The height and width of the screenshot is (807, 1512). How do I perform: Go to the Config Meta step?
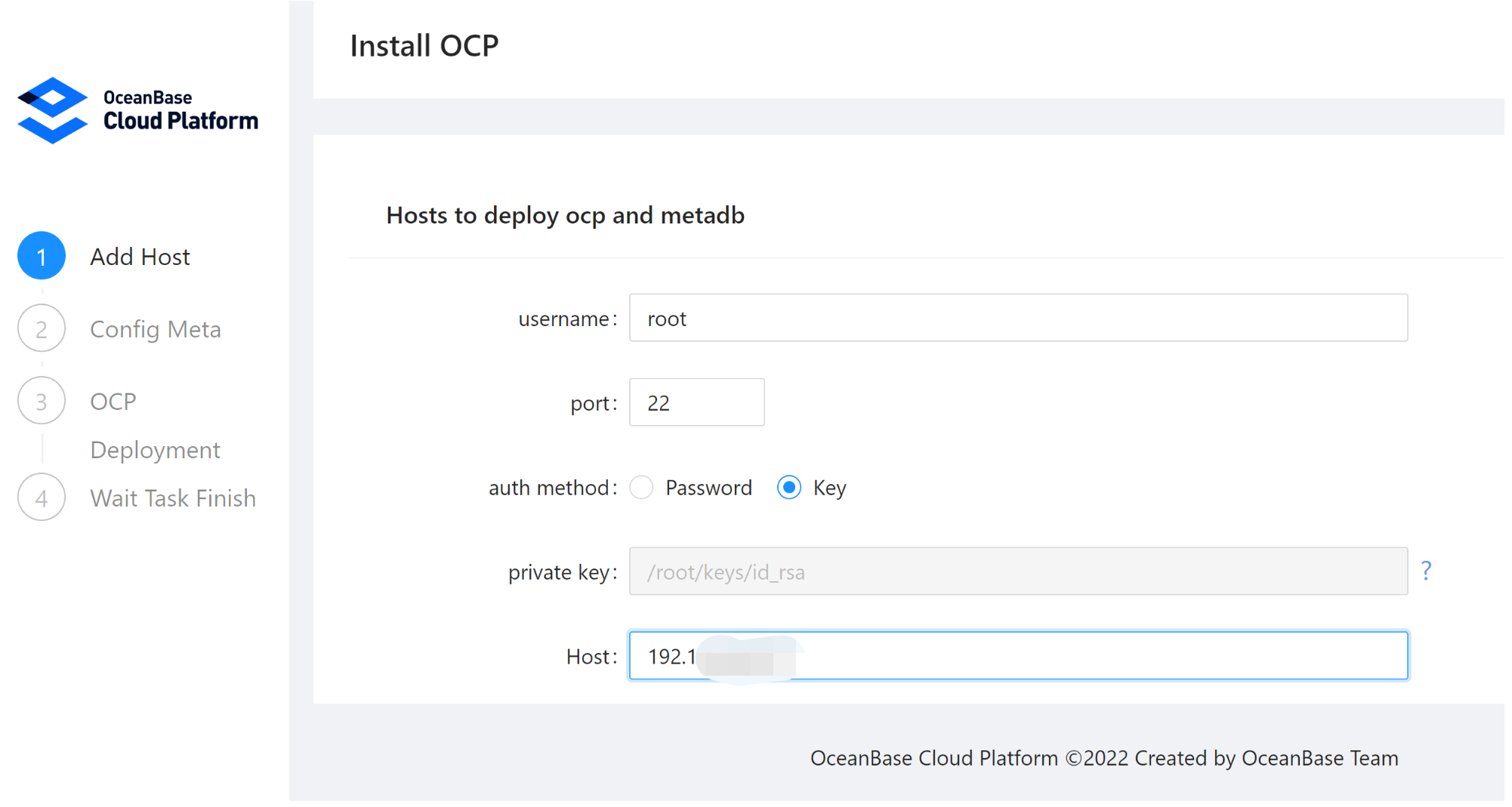[155, 329]
